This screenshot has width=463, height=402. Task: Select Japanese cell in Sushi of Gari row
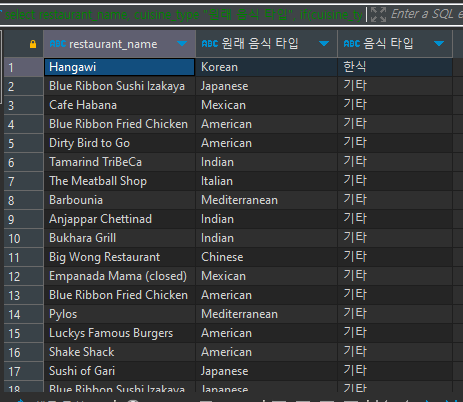point(267,371)
